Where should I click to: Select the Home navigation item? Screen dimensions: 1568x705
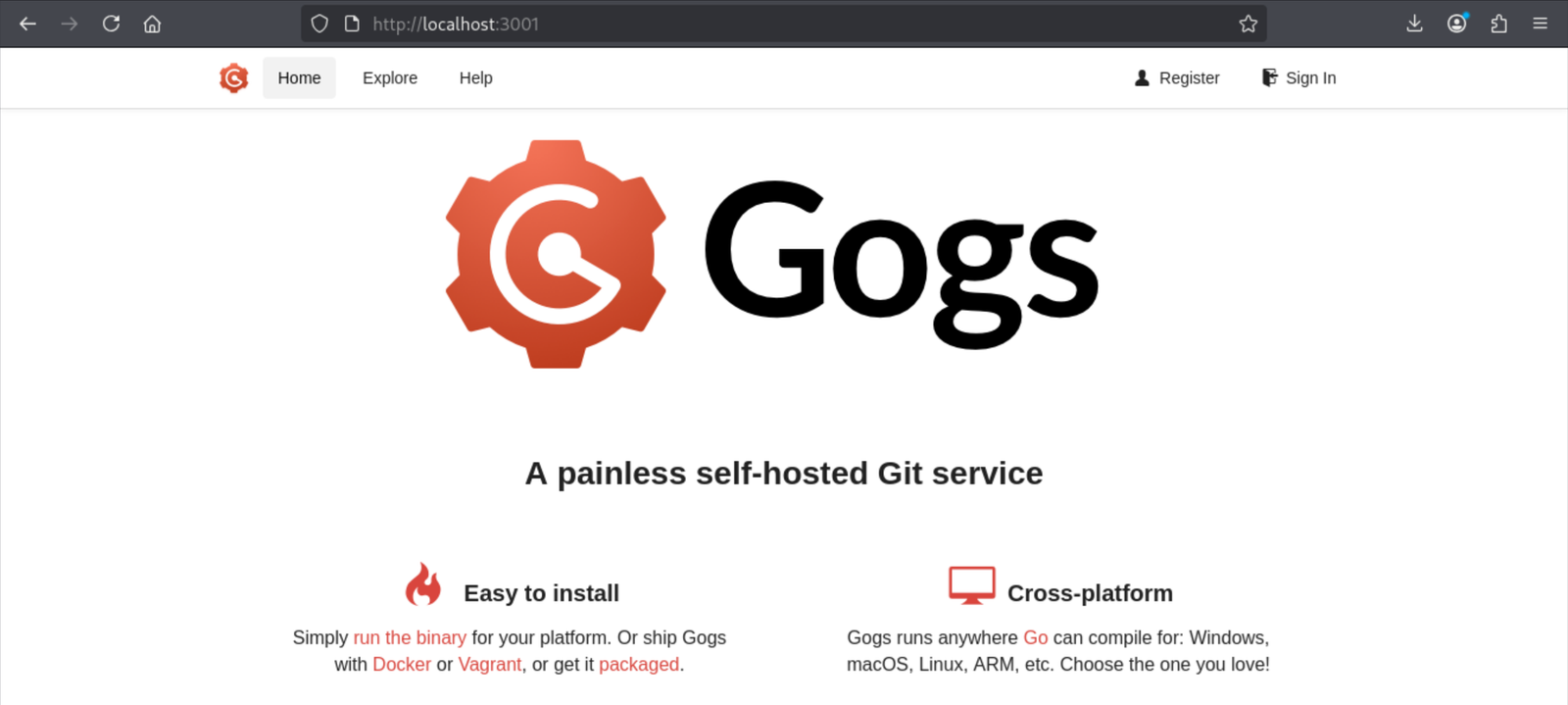299,78
